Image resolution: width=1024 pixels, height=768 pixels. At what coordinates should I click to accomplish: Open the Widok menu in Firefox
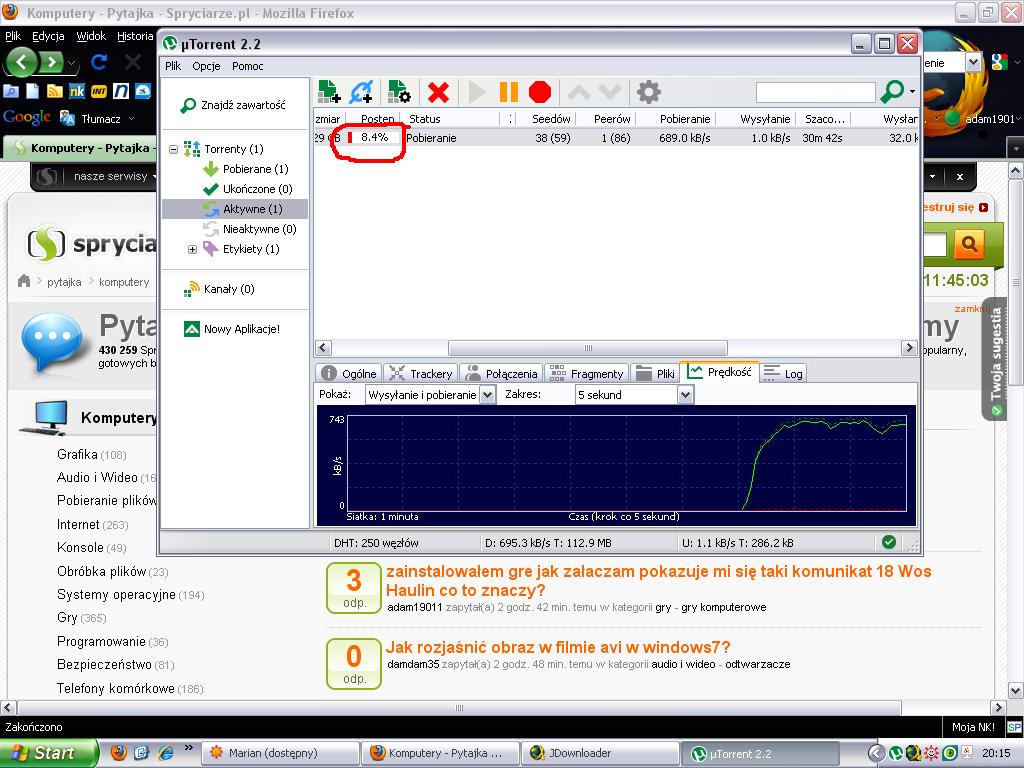91,36
